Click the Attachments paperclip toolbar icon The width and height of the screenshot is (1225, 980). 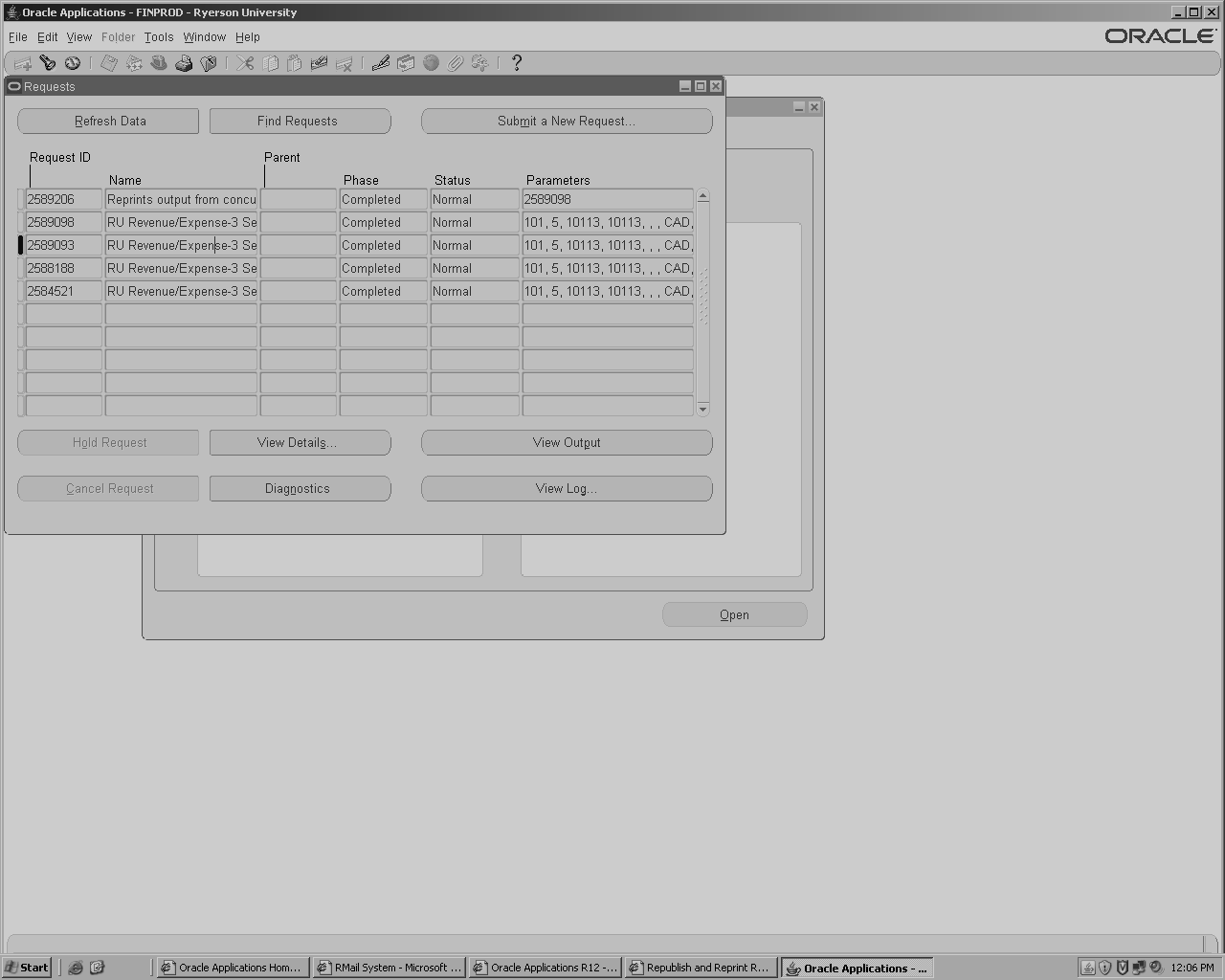point(456,63)
